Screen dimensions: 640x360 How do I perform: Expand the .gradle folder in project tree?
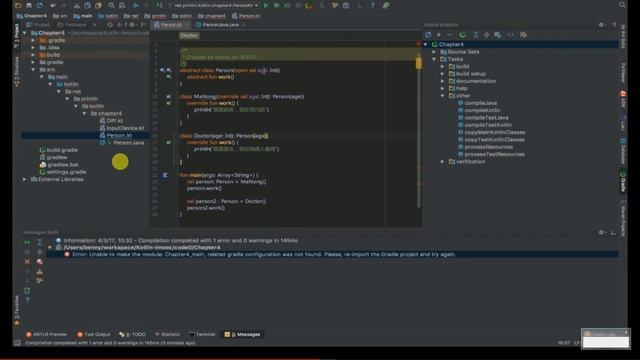[x=33, y=40]
